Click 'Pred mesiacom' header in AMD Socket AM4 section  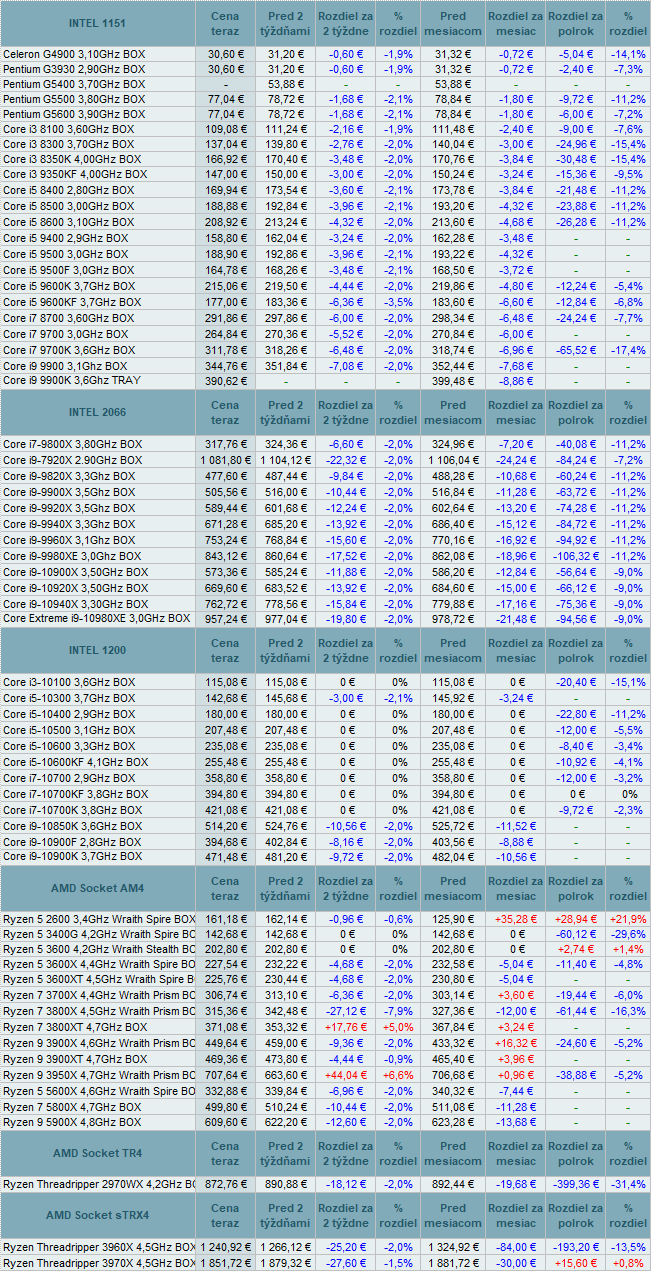453,889
